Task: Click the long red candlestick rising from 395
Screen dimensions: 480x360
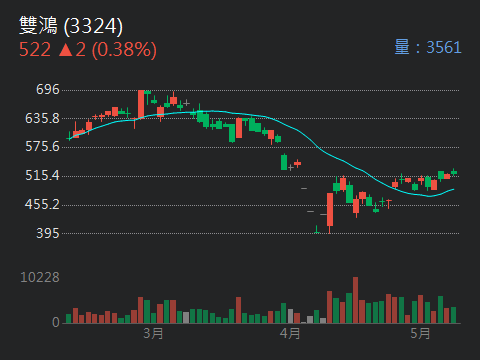Action: coord(330,212)
